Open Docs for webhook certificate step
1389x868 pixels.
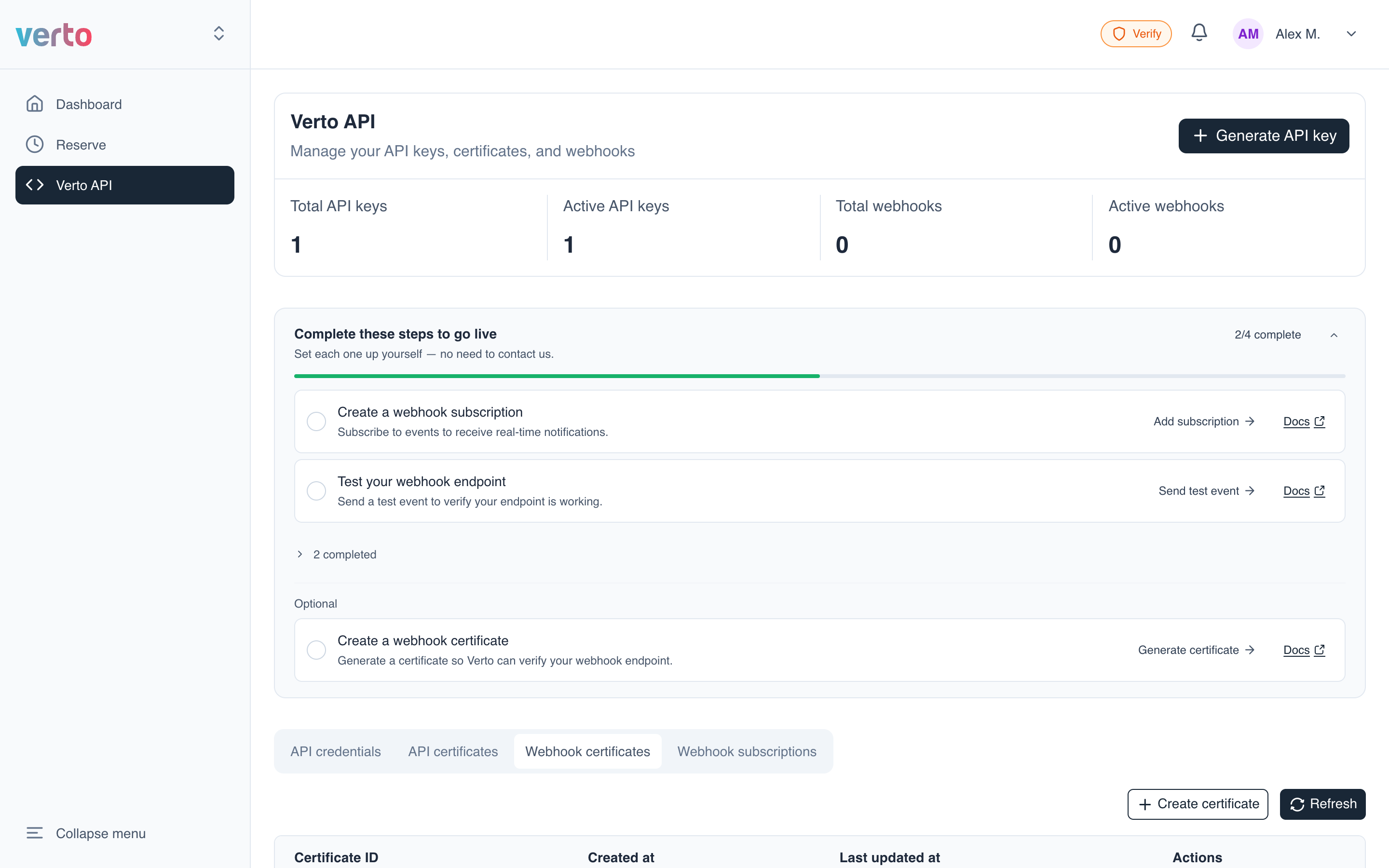(1304, 650)
